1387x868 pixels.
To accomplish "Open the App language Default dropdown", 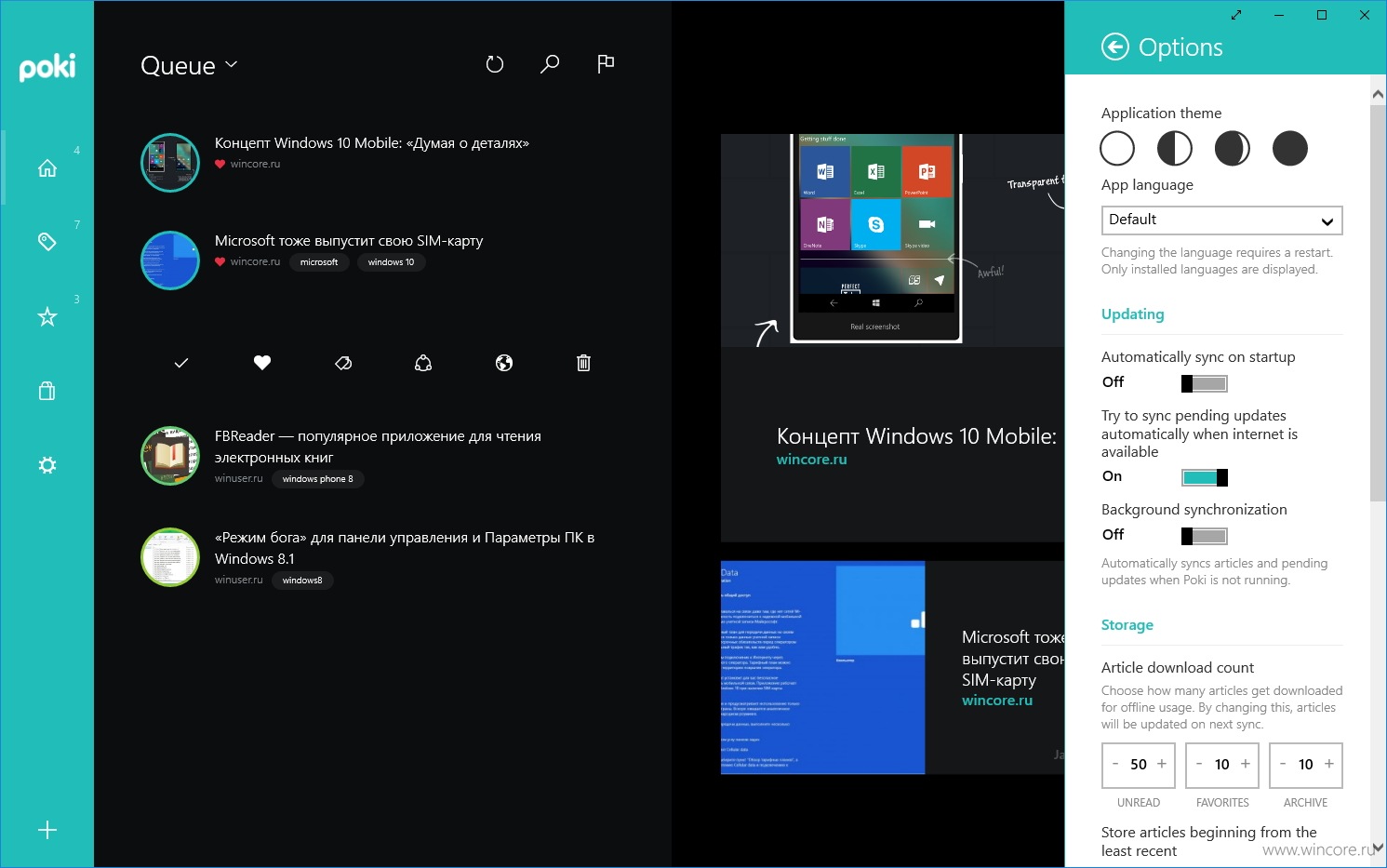I will click(1221, 220).
